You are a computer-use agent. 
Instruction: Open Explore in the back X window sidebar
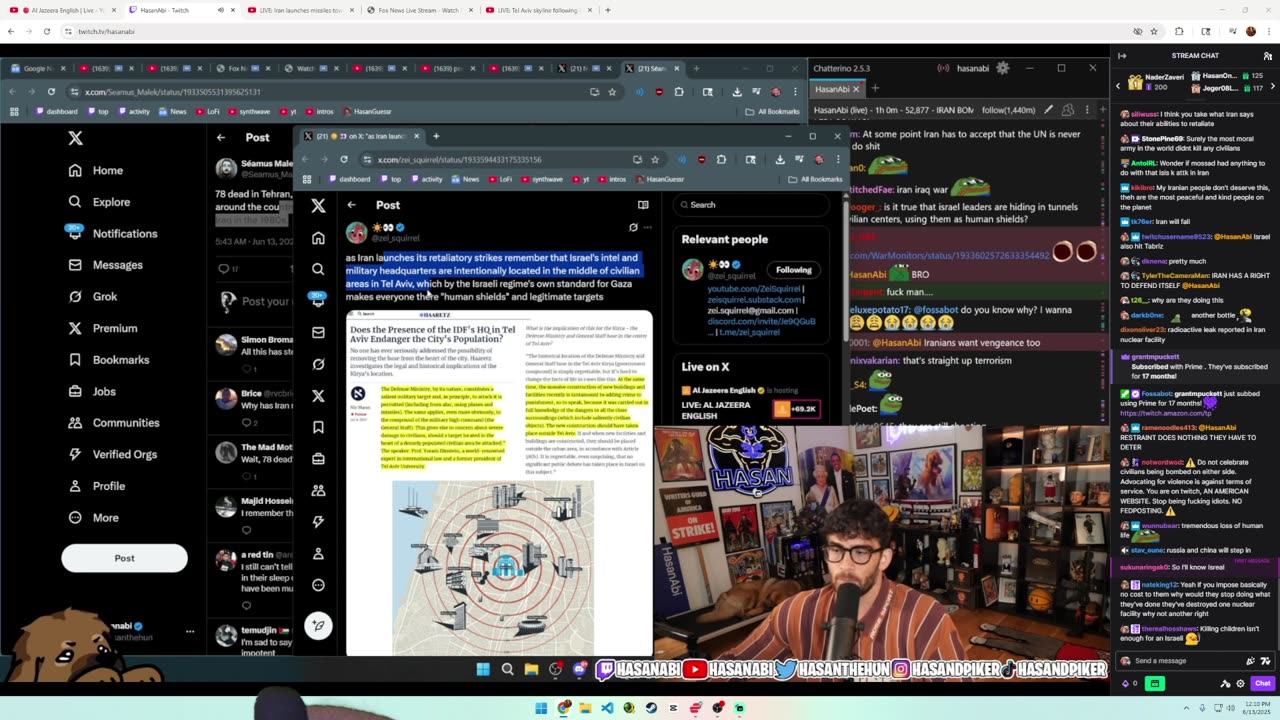(x=99, y=202)
